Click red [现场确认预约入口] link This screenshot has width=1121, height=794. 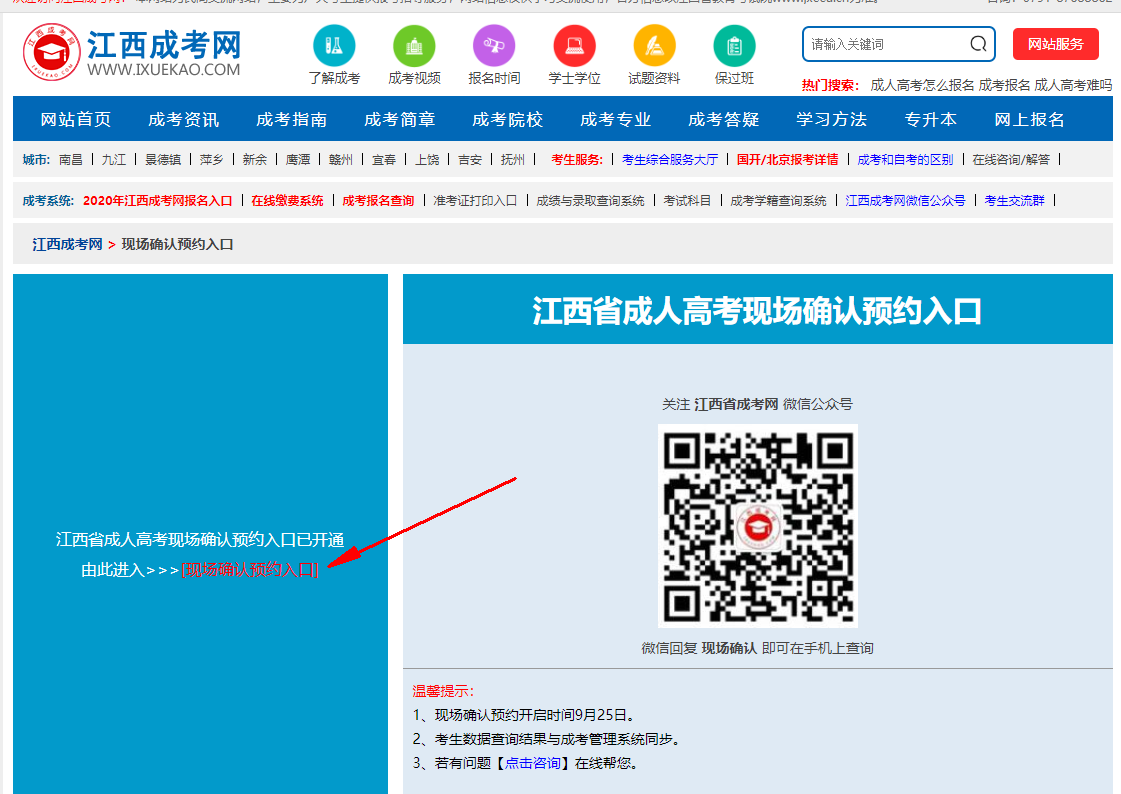point(250,570)
